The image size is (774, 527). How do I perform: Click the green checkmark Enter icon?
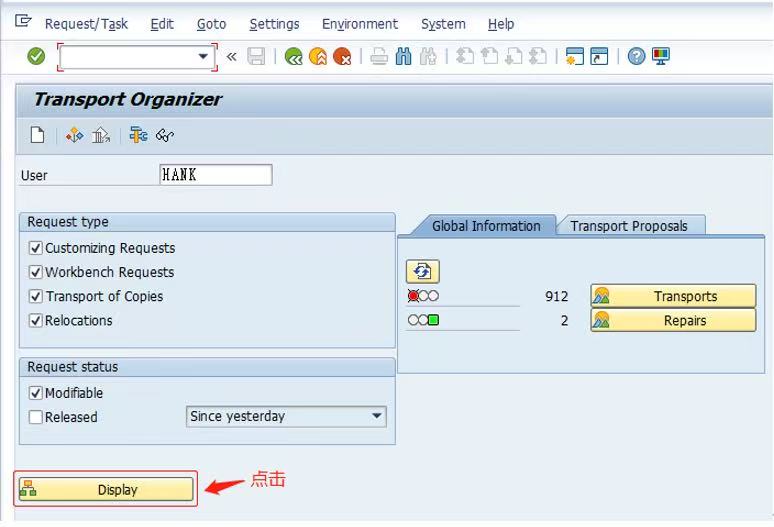[x=36, y=56]
